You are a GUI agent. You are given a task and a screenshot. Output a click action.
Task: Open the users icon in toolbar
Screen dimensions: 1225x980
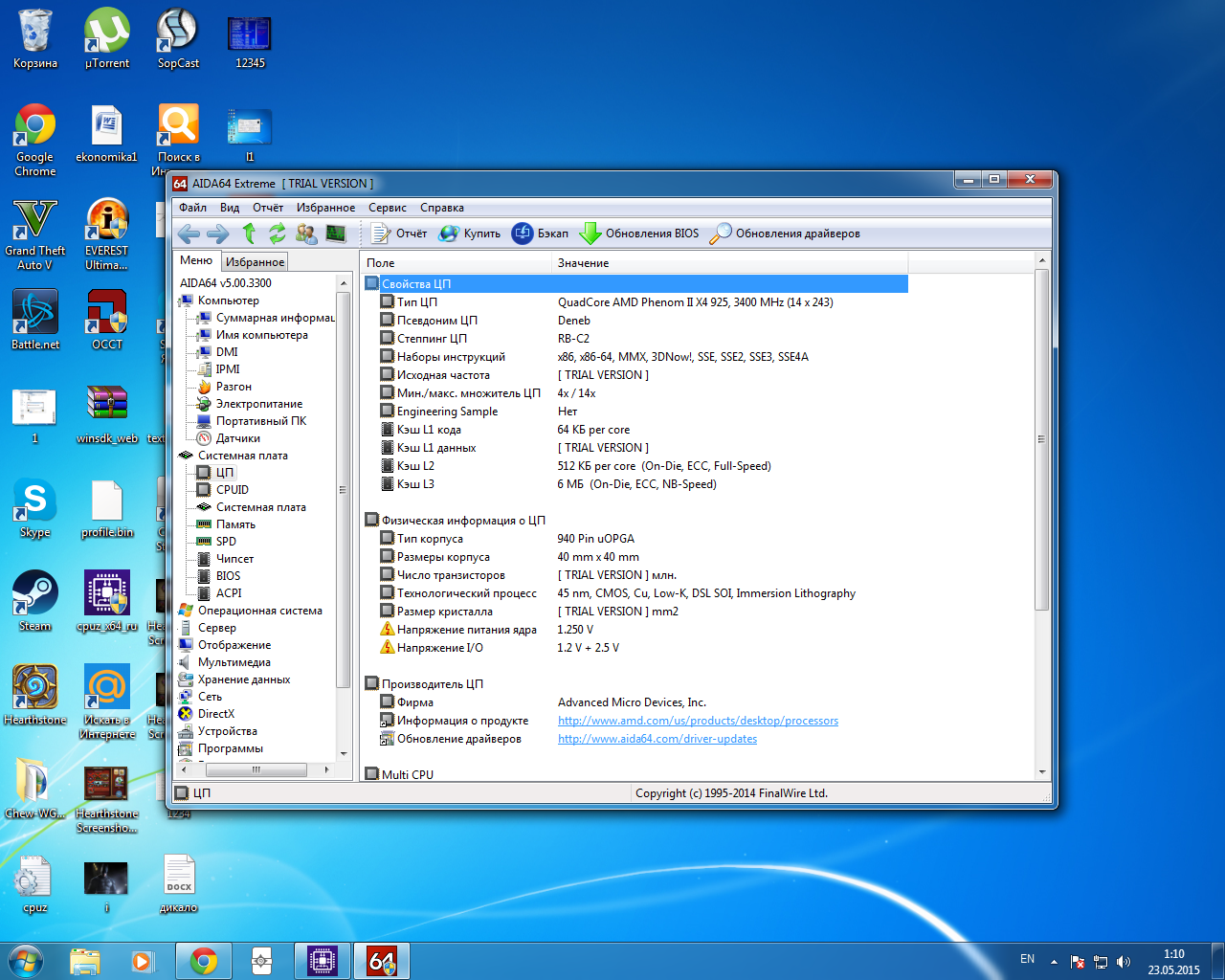coord(306,234)
